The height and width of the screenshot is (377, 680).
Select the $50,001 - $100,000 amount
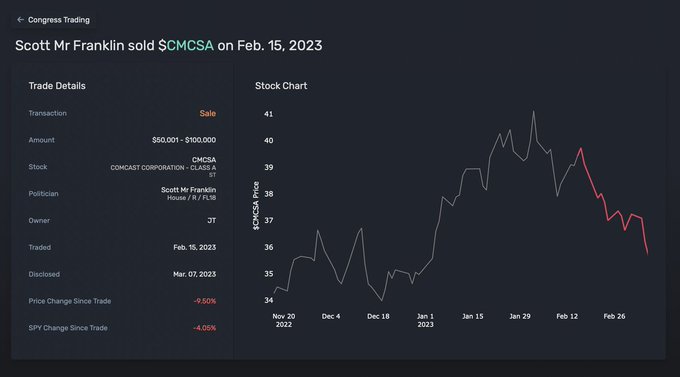click(184, 140)
